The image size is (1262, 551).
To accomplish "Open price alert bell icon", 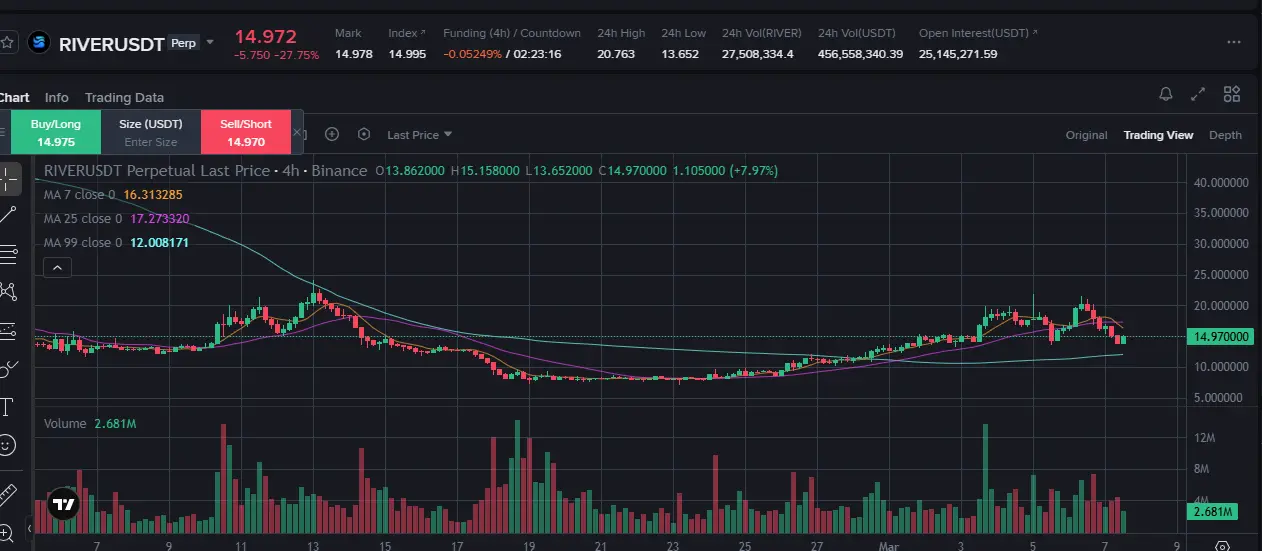I will pyautogui.click(x=1166, y=94).
